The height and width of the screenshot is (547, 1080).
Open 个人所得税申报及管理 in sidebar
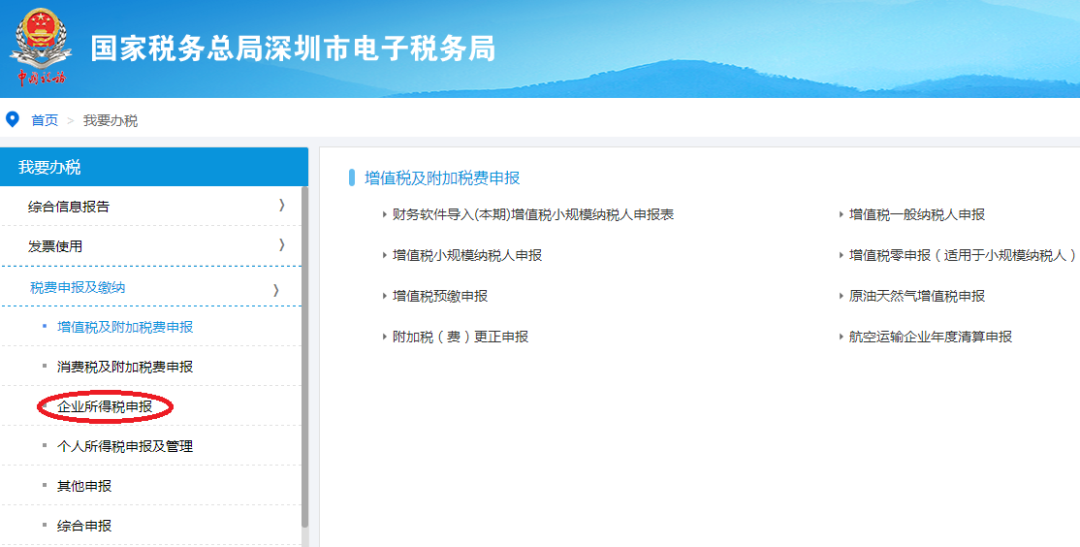click(125, 446)
